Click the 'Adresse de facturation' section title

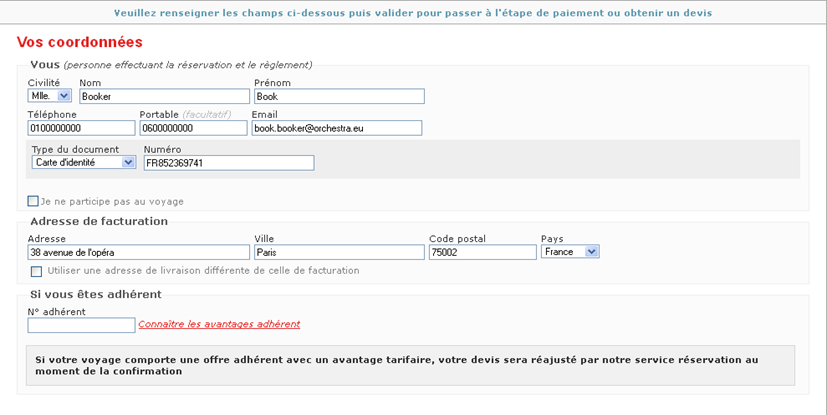[x=99, y=221]
